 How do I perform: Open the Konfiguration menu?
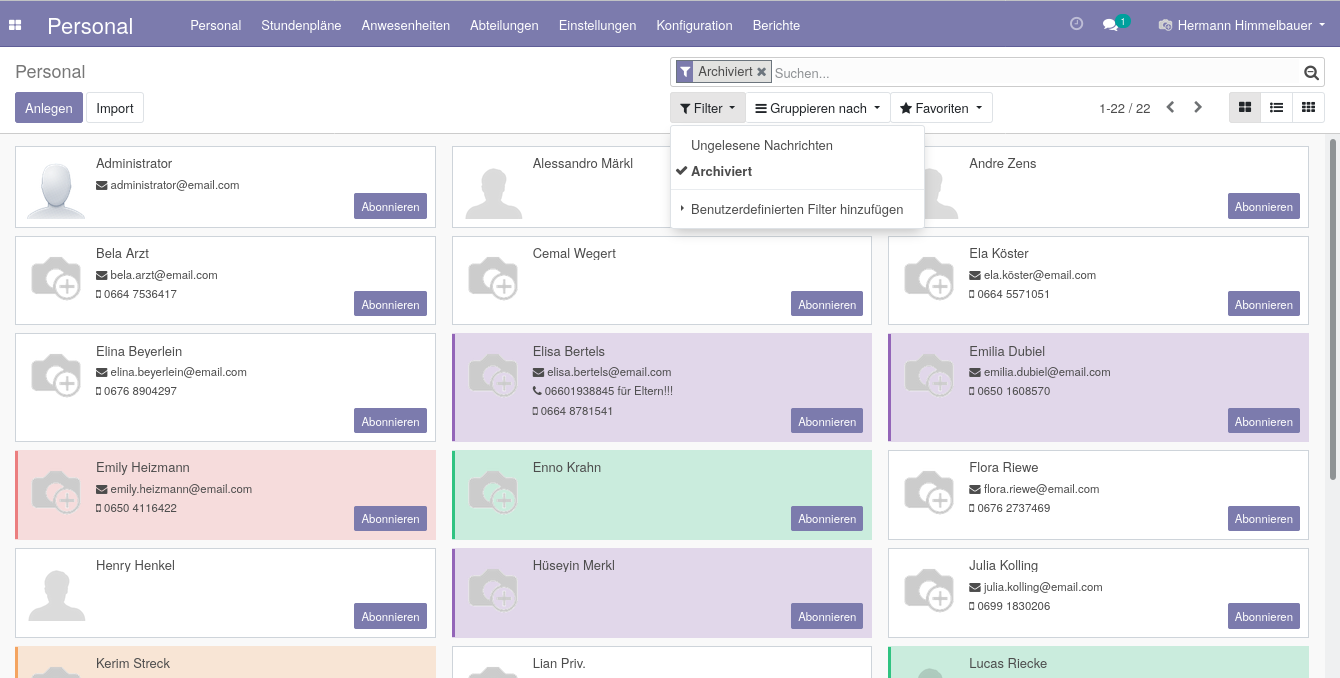click(x=694, y=25)
